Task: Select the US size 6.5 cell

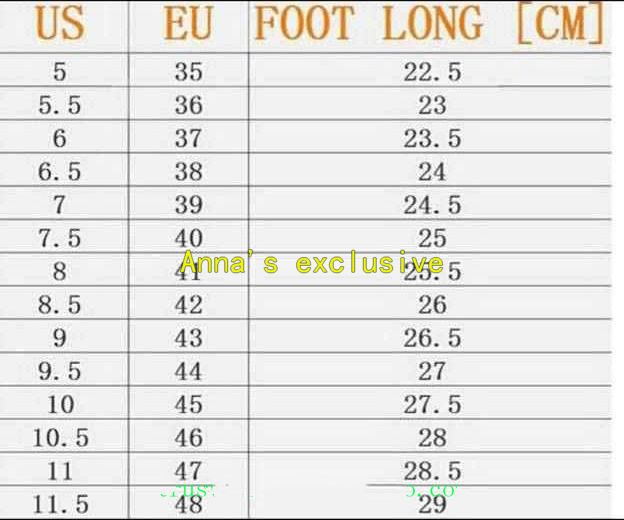Action: tap(60, 172)
